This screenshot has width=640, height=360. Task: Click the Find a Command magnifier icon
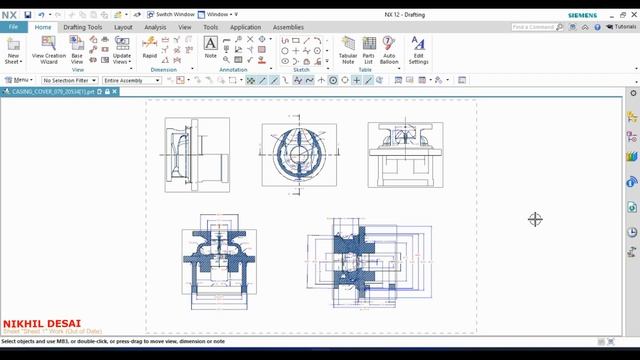coord(560,27)
